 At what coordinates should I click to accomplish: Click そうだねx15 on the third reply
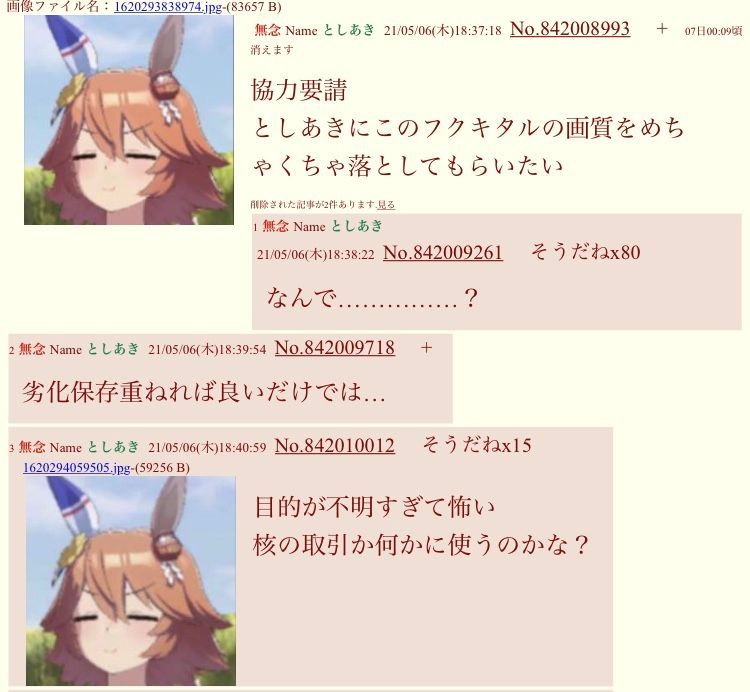click(477, 445)
